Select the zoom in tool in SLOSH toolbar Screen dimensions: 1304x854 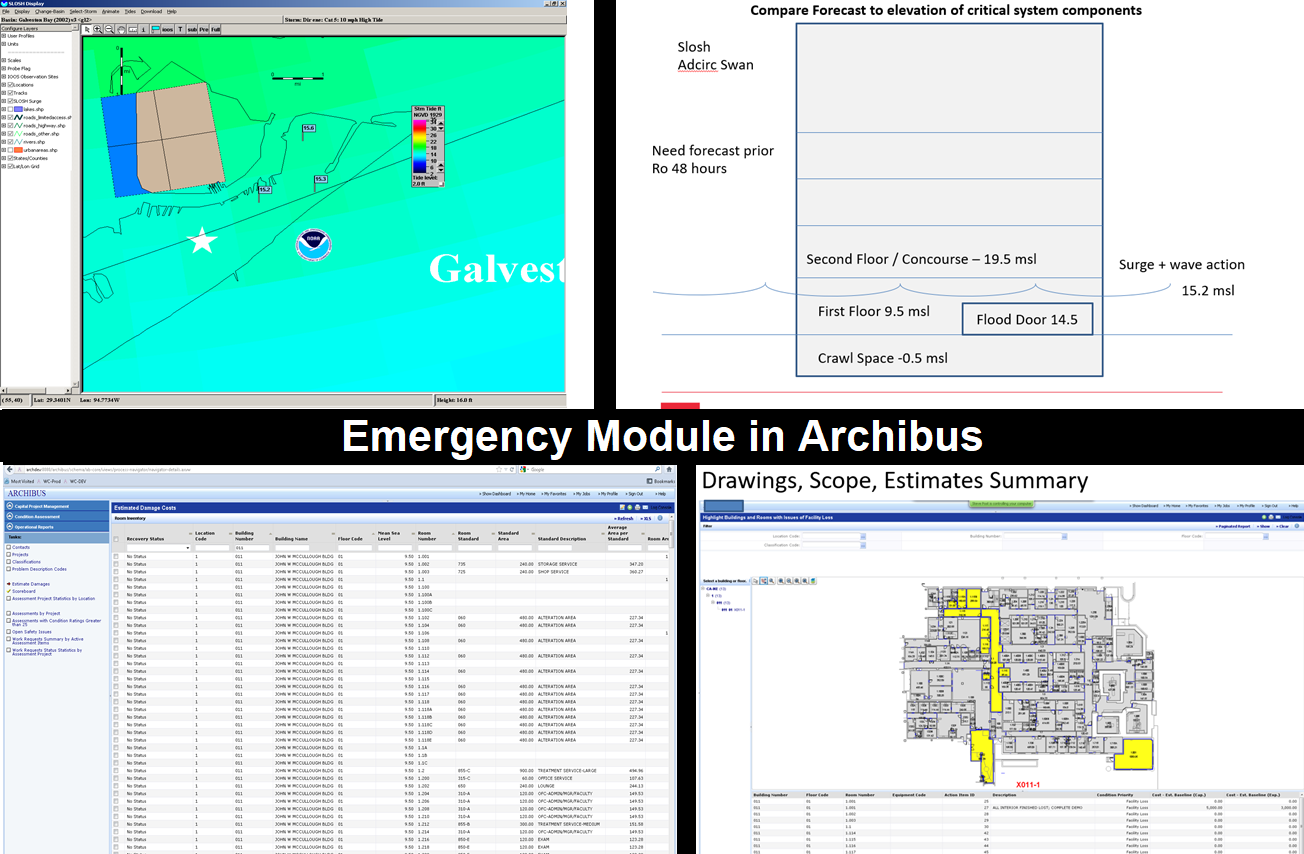point(97,29)
